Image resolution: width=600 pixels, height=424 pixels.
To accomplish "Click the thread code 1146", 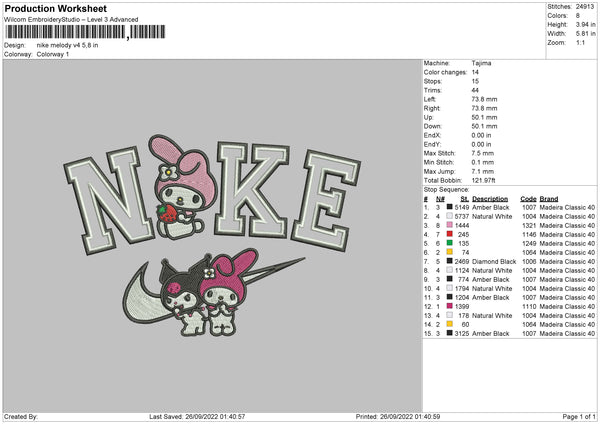I will 529,234.
